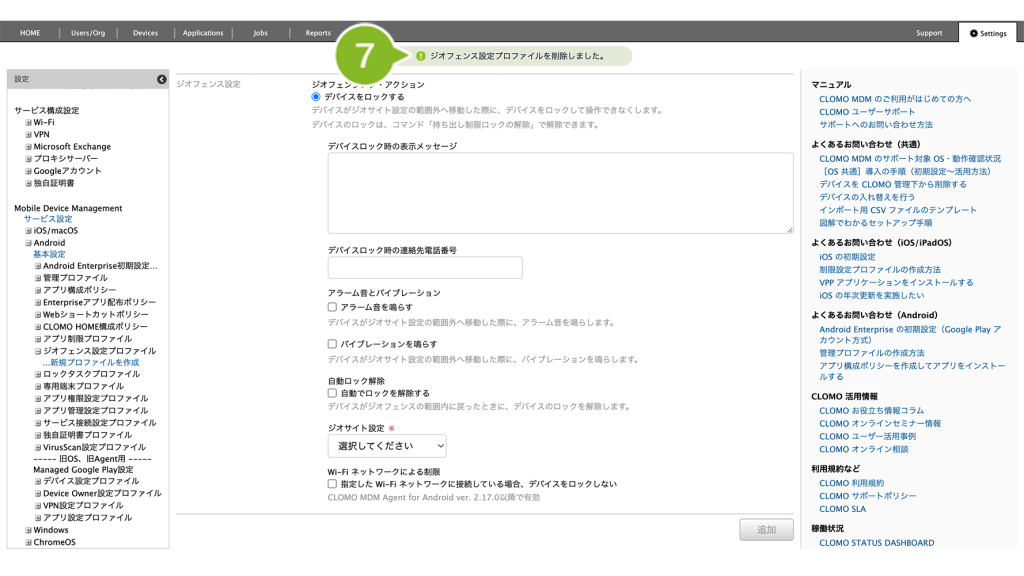Expand the ChromeOS tree node icon

pos(29,542)
